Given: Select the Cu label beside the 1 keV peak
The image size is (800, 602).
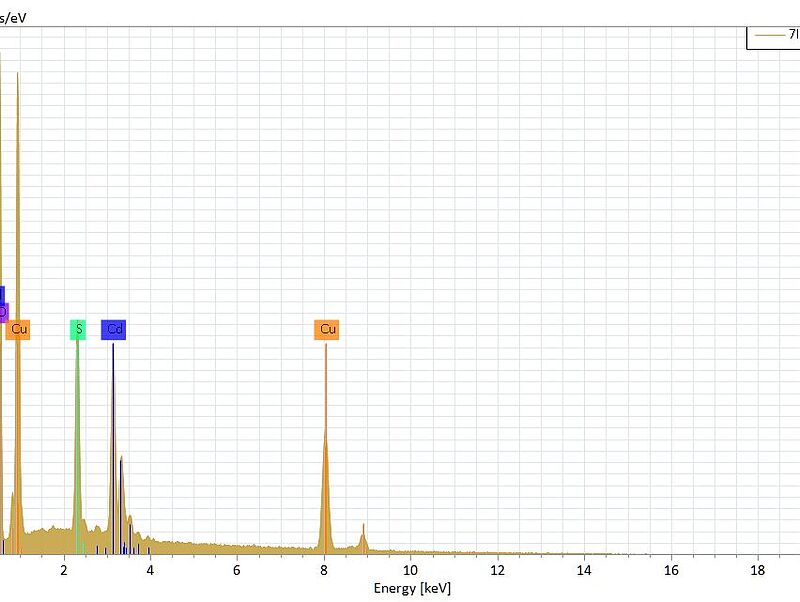Looking at the screenshot, I should (19, 329).
